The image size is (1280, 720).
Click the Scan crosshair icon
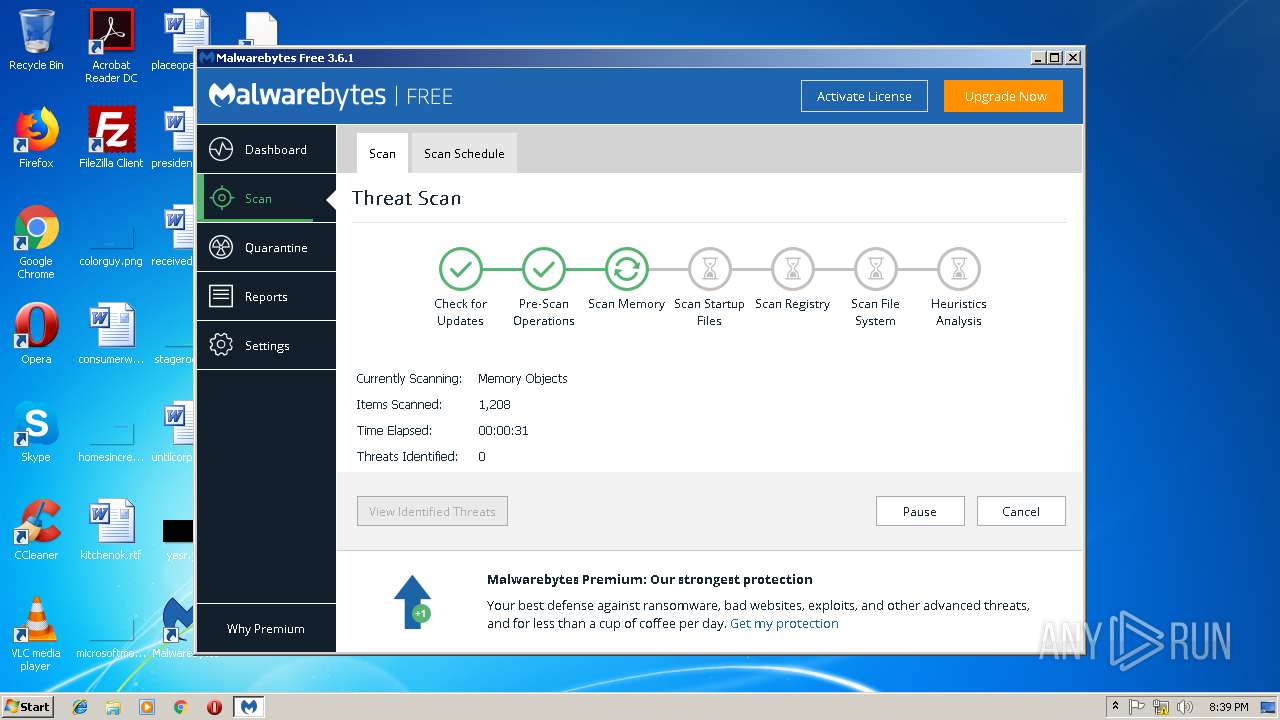pos(221,198)
